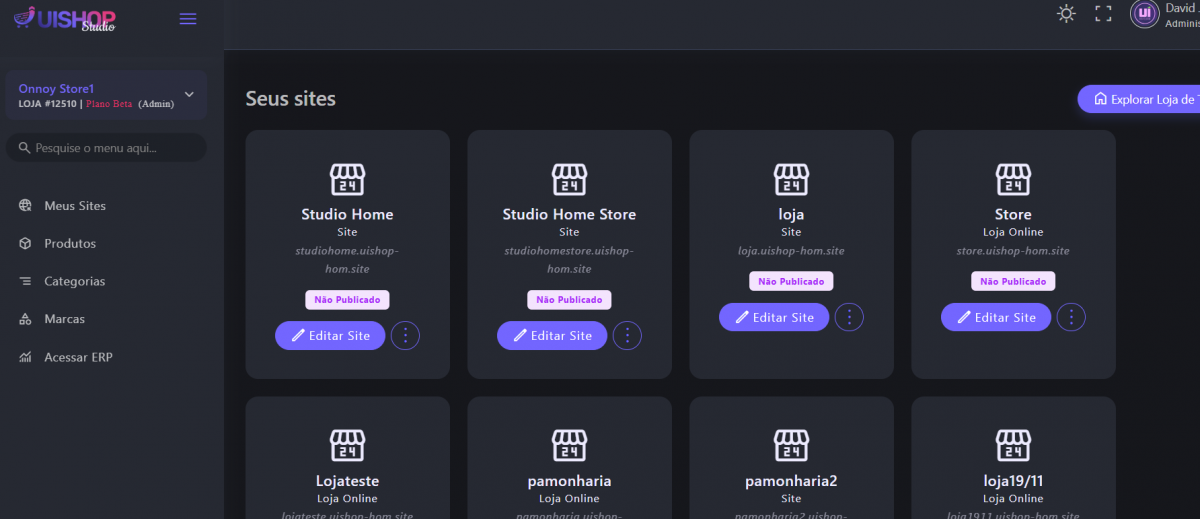Open the more options menu for Store
This screenshot has width=1200, height=519.
1071,317
